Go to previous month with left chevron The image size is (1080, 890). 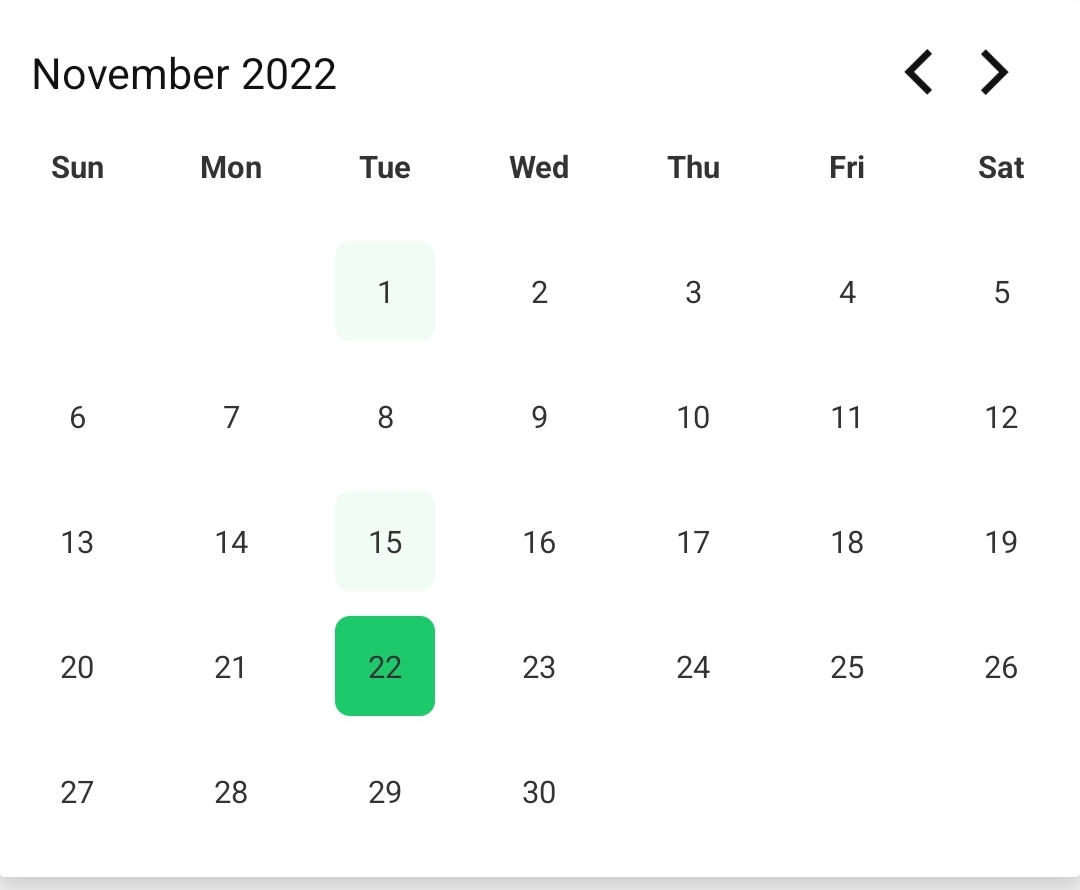point(918,72)
